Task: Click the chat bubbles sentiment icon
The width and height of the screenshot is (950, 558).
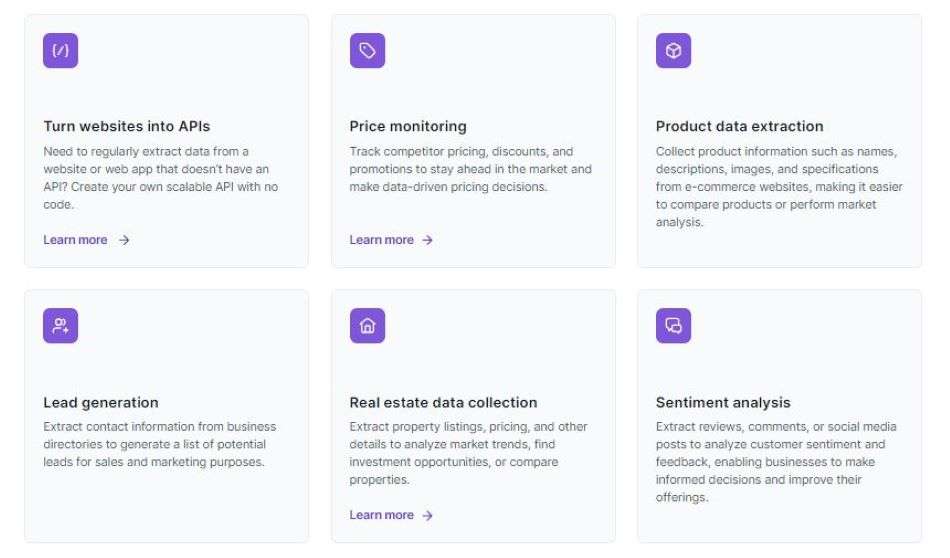Action: click(673, 326)
